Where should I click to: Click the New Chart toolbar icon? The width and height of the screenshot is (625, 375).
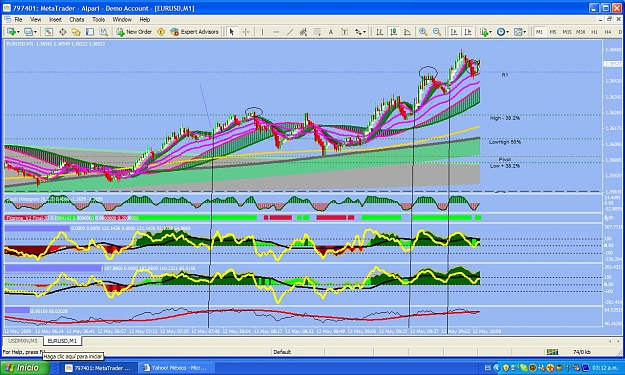pos(11,32)
